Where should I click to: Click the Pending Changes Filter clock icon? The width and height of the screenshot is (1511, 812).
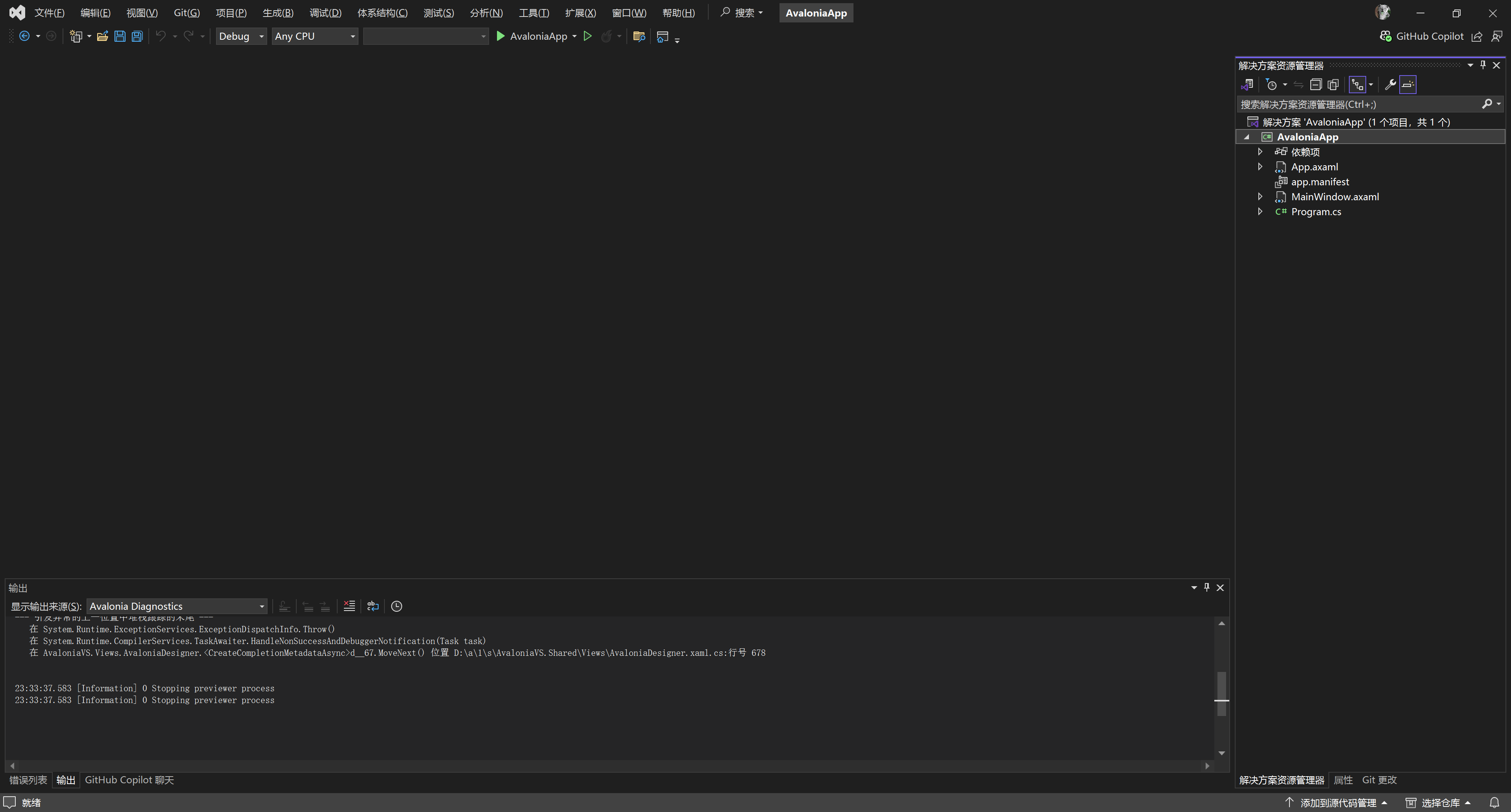[1271, 85]
